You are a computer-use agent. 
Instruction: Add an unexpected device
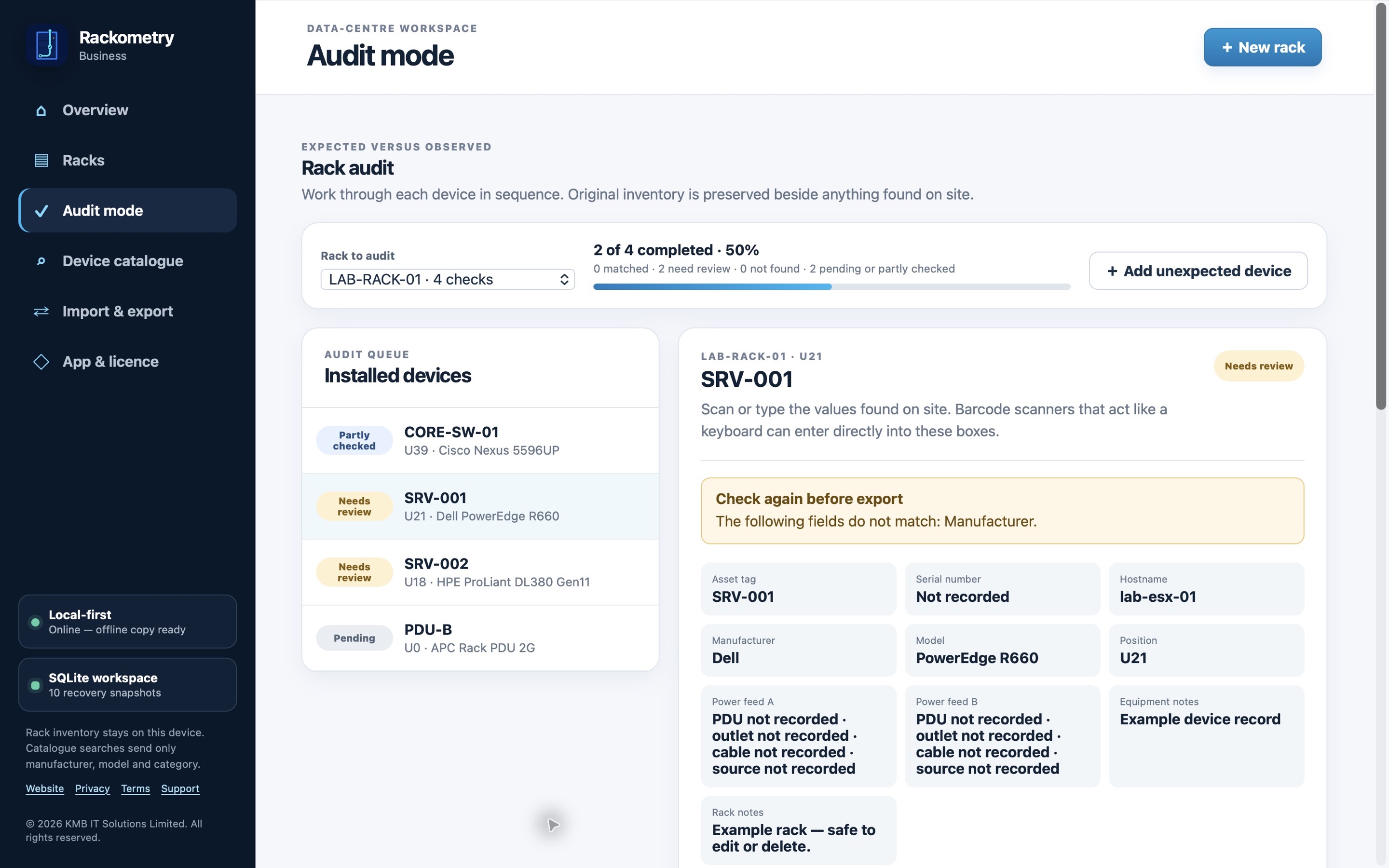(1198, 271)
